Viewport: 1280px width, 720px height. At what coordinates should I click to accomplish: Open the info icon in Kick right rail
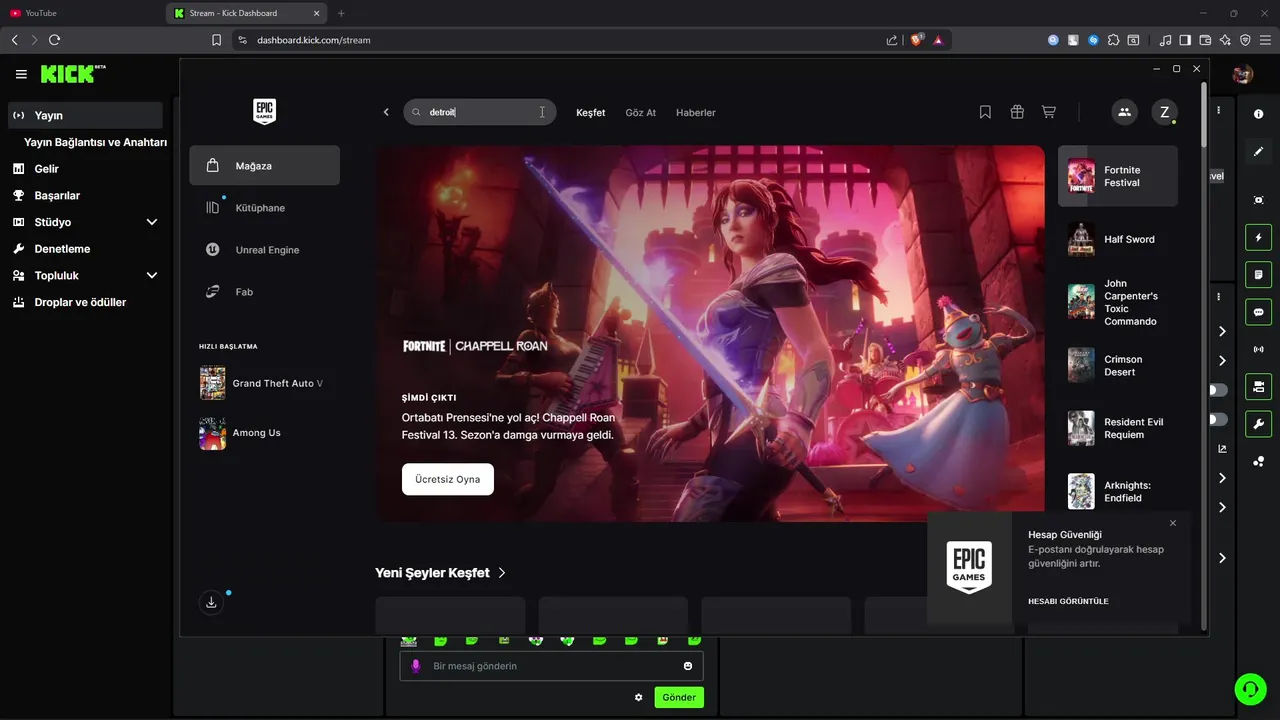(1258, 114)
